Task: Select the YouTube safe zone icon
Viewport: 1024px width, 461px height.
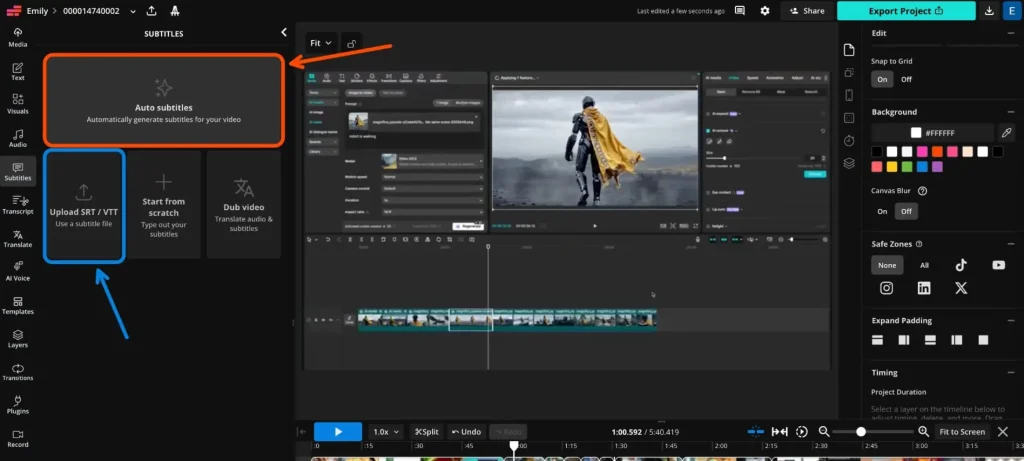Action: (999, 265)
